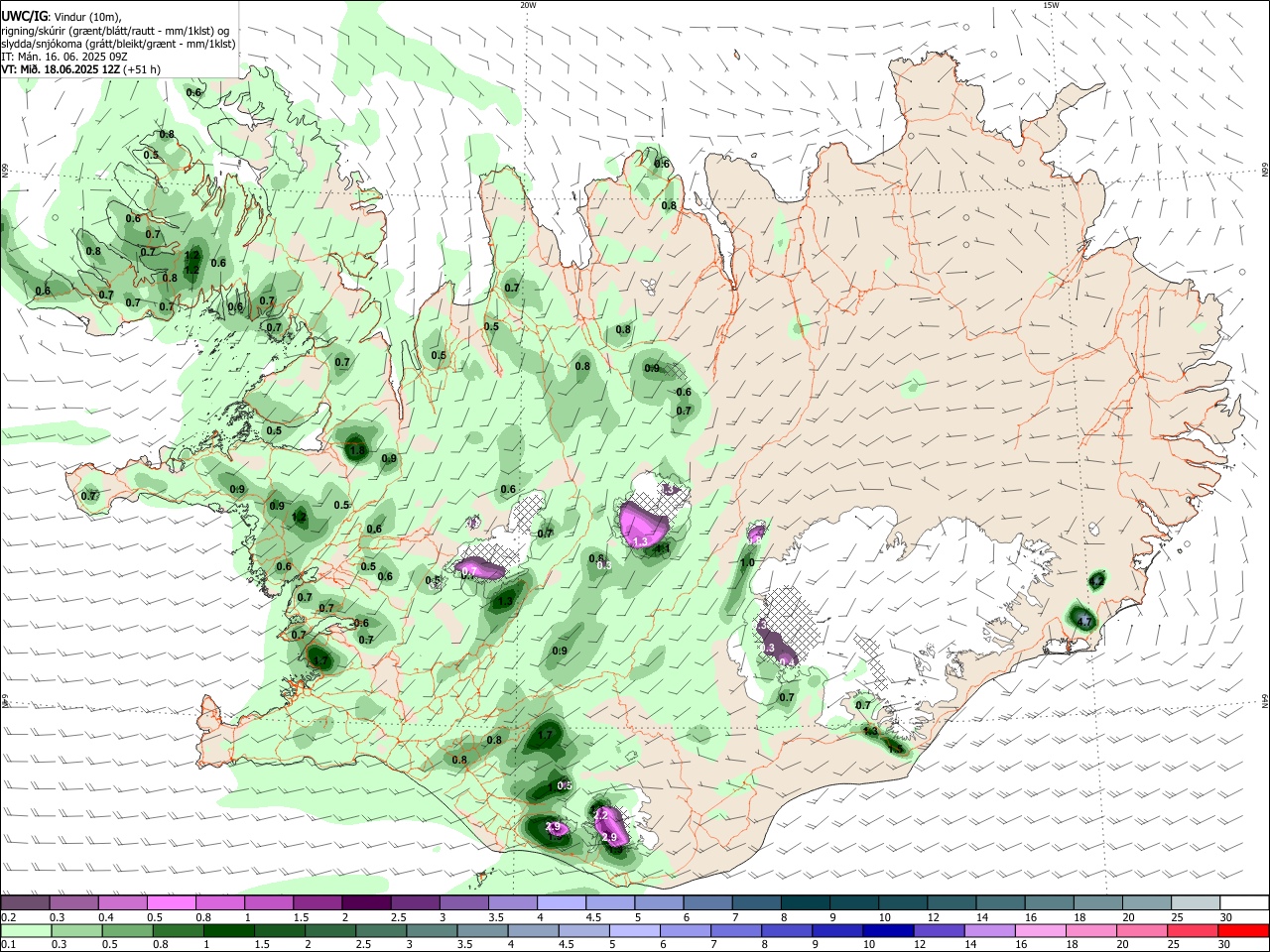Viewport: 1270px width, 952px height.
Task: Select the light lavender 4–4.5 snow-scale swatch
Action: 560,902
